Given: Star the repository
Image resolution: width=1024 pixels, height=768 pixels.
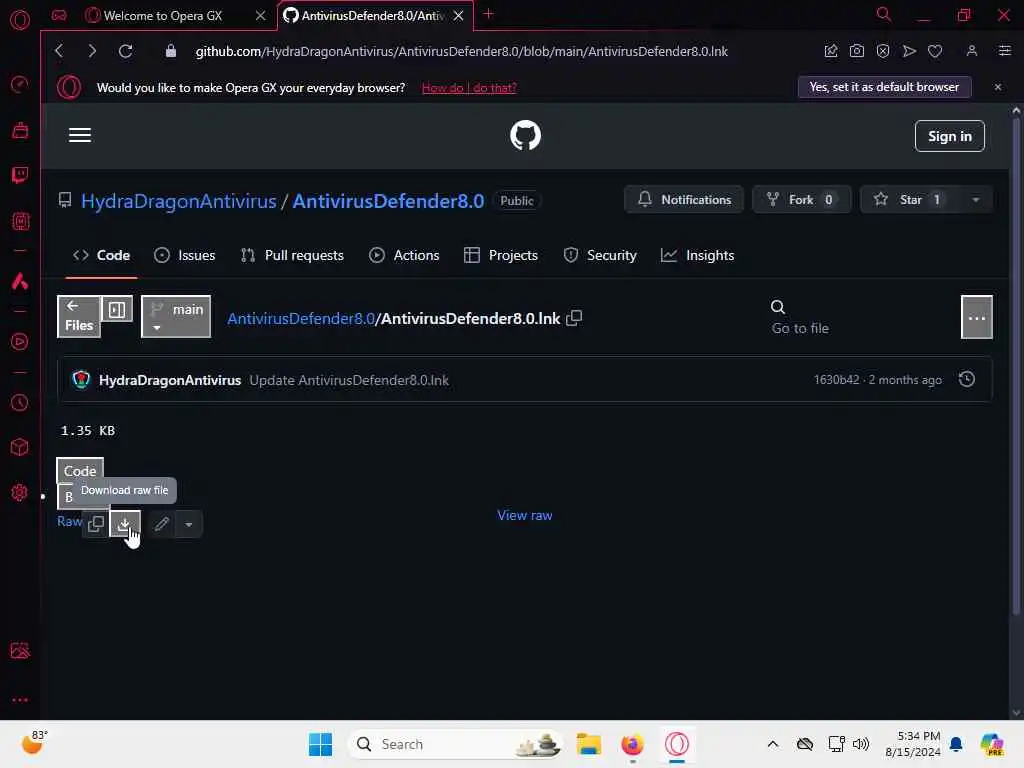Looking at the screenshot, I should tap(910, 200).
